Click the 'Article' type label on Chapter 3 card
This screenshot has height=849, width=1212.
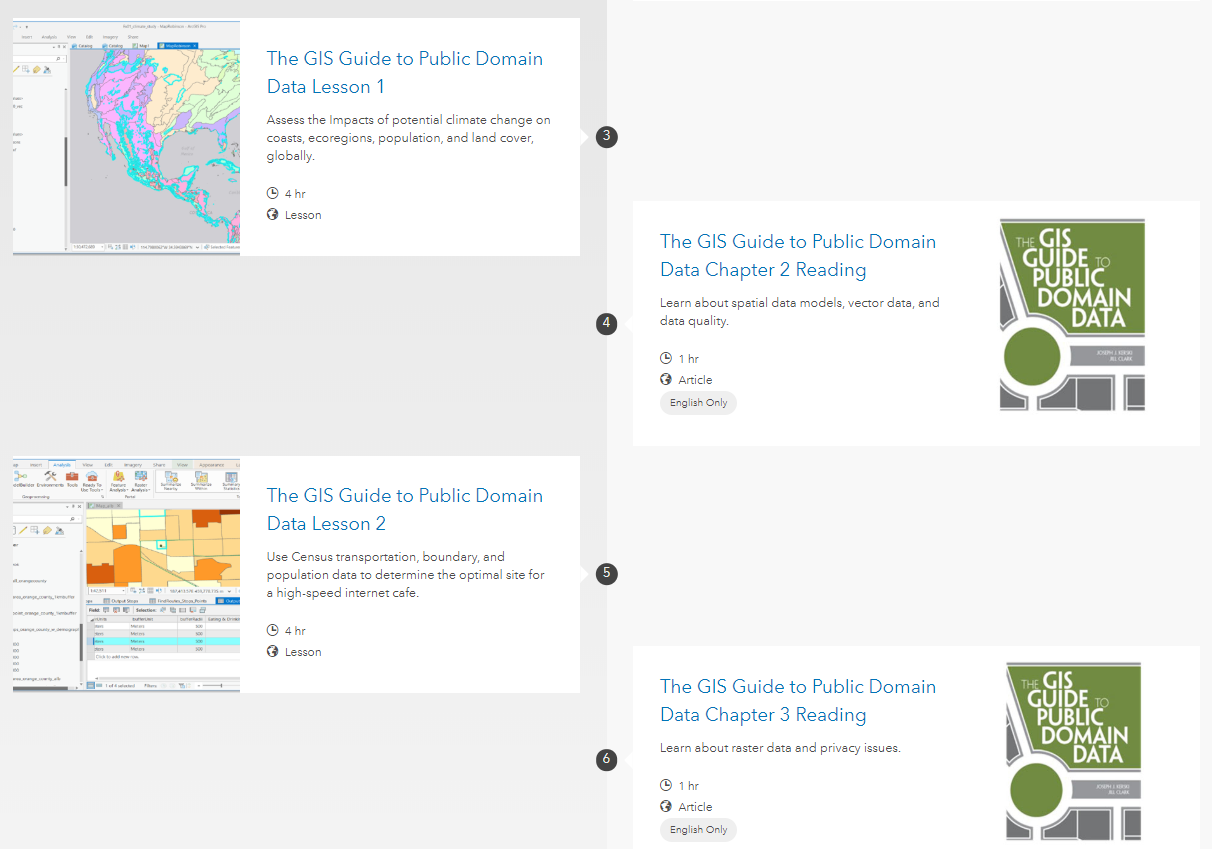[695, 807]
